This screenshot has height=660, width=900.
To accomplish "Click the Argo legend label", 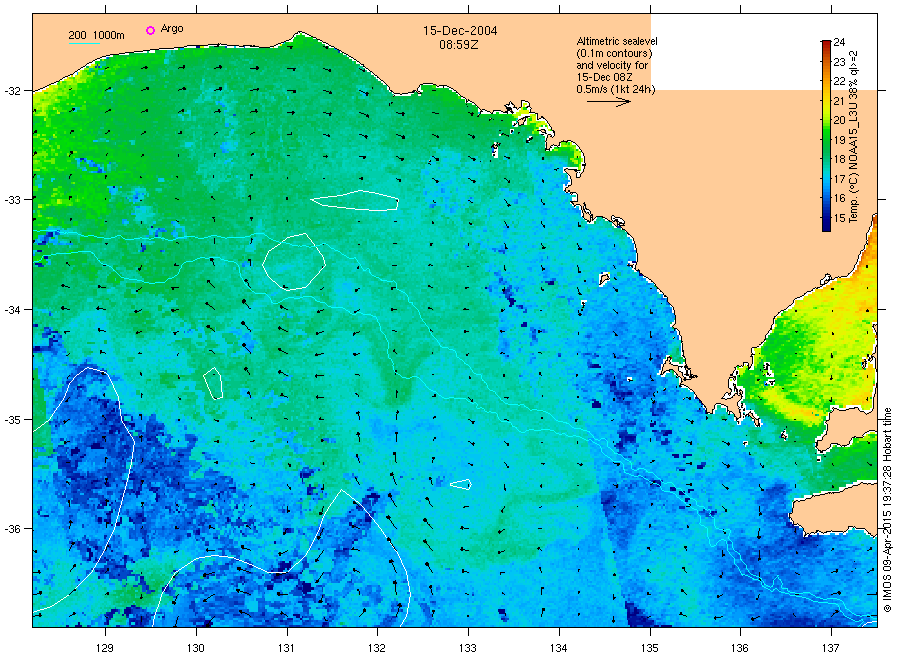I will [172, 29].
